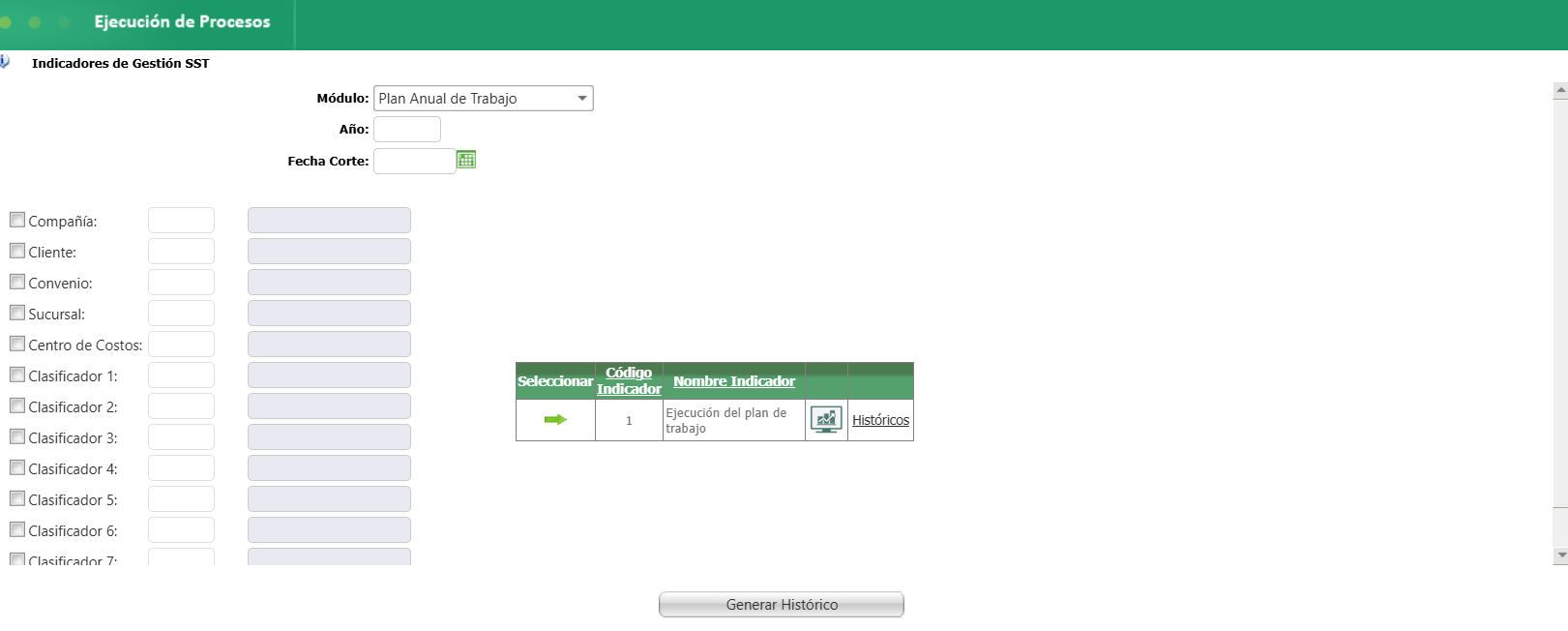
Task: Enable the Clasificador 6 checkbox
Action: [x=17, y=529]
